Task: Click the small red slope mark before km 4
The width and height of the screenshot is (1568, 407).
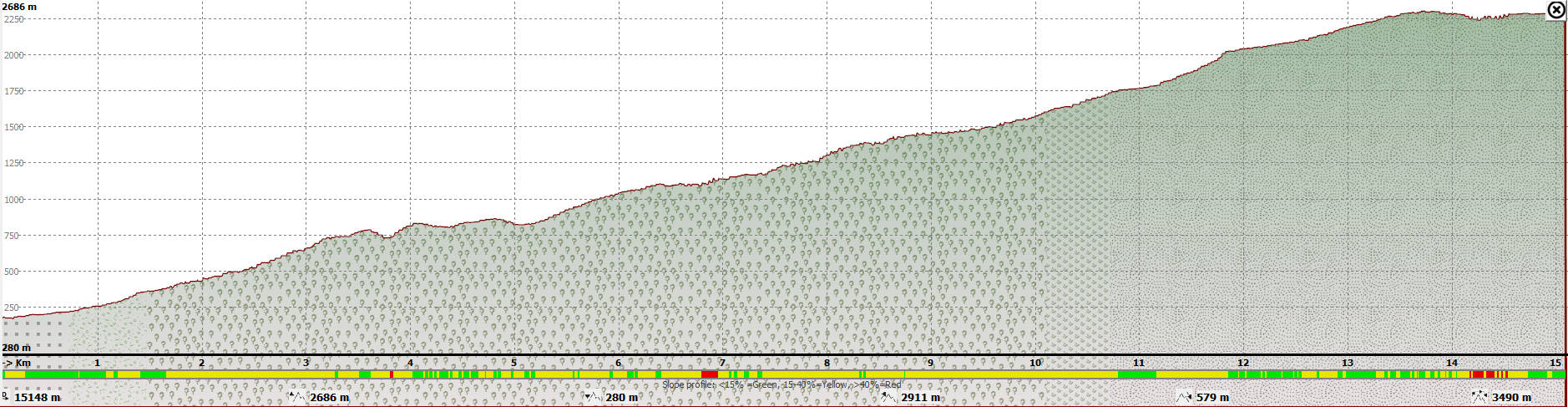Action: click(392, 374)
